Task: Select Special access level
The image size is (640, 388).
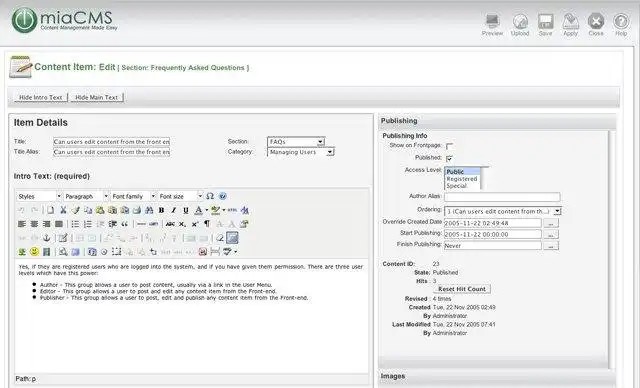Action: (x=462, y=186)
